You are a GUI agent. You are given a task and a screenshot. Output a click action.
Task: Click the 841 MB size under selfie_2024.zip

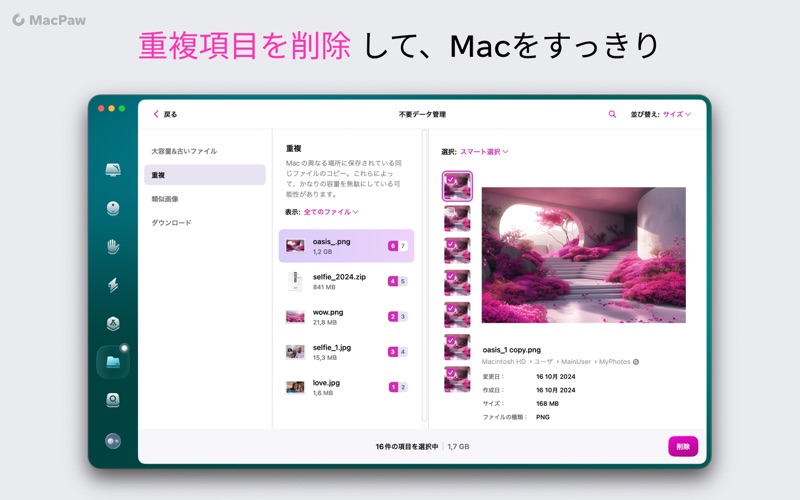coord(324,287)
